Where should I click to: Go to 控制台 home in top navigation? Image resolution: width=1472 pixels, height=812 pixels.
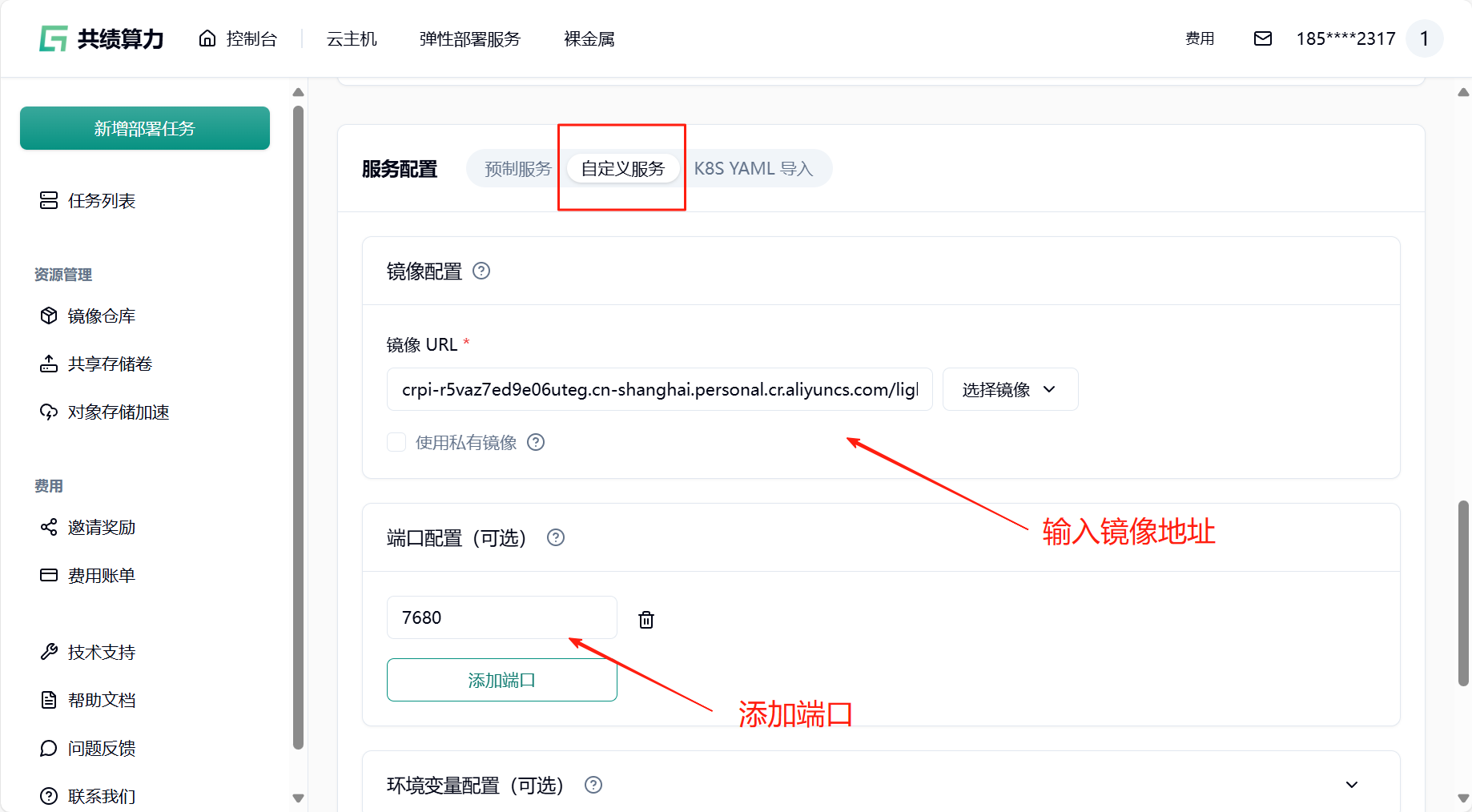point(238,38)
